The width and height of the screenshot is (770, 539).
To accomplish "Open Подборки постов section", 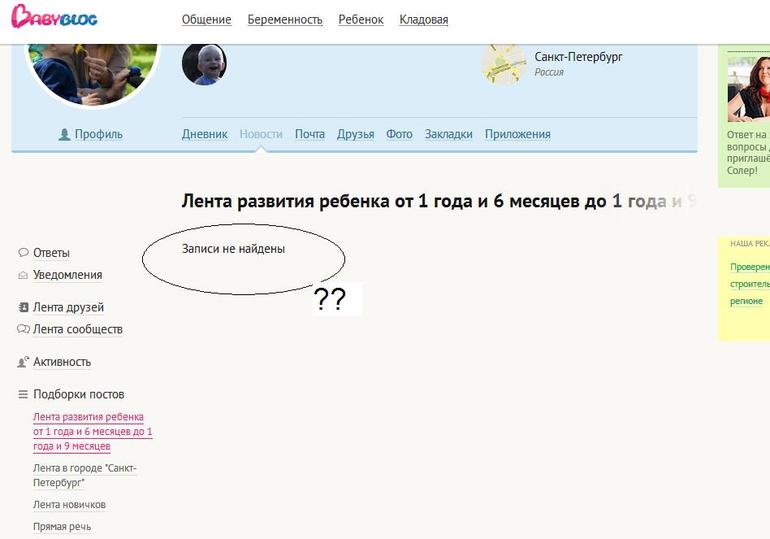I will pyautogui.click(x=79, y=394).
